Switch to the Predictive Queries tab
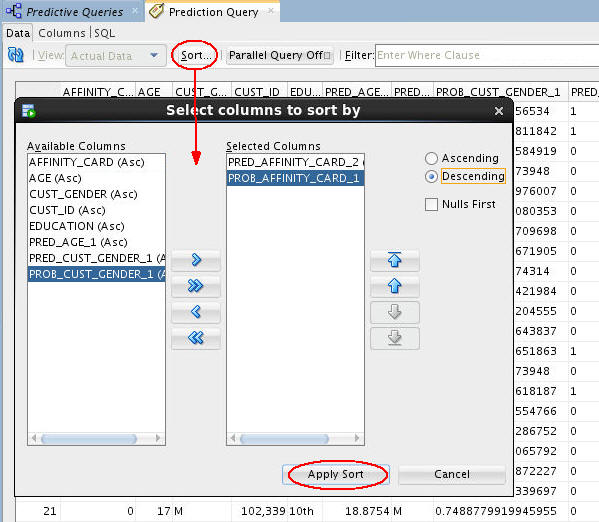Image resolution: width=599 pixels, height=522 pixels. [74, 12]
